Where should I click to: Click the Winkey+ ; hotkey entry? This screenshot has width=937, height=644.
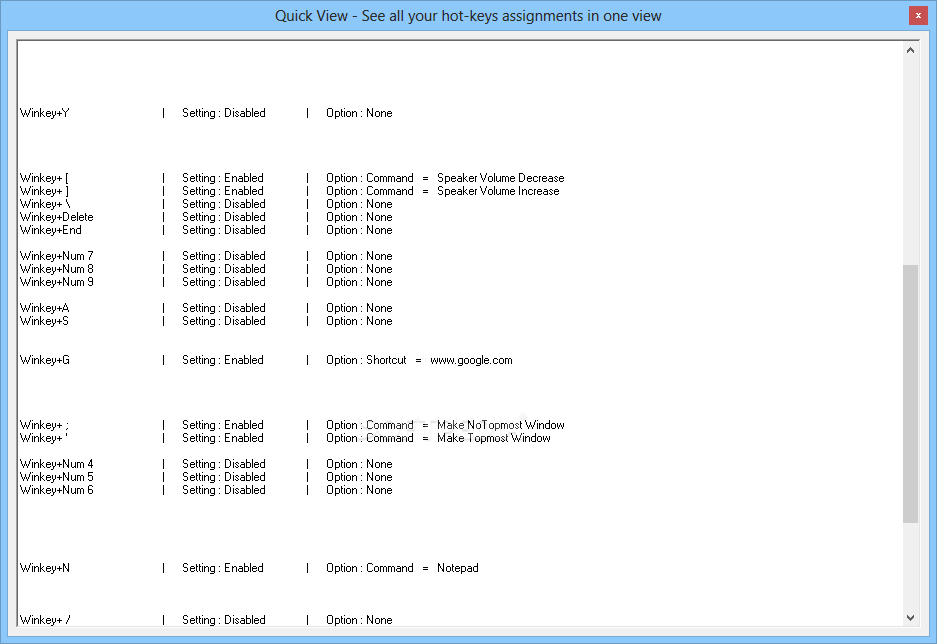[x=44, y=425]
